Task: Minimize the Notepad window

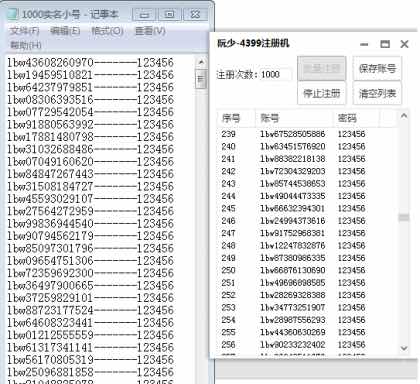Action: click(144, 14)
